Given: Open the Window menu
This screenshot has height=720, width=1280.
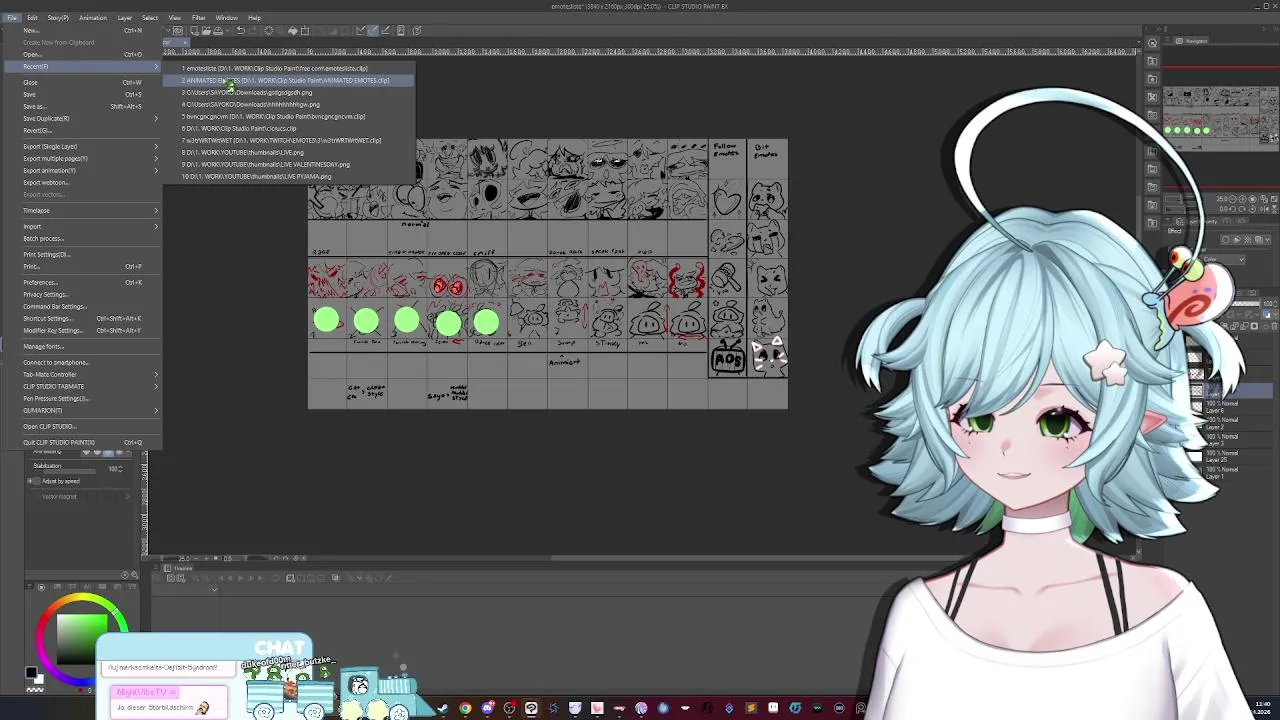Looking at the screenshot, I should [x=226, y=17].
